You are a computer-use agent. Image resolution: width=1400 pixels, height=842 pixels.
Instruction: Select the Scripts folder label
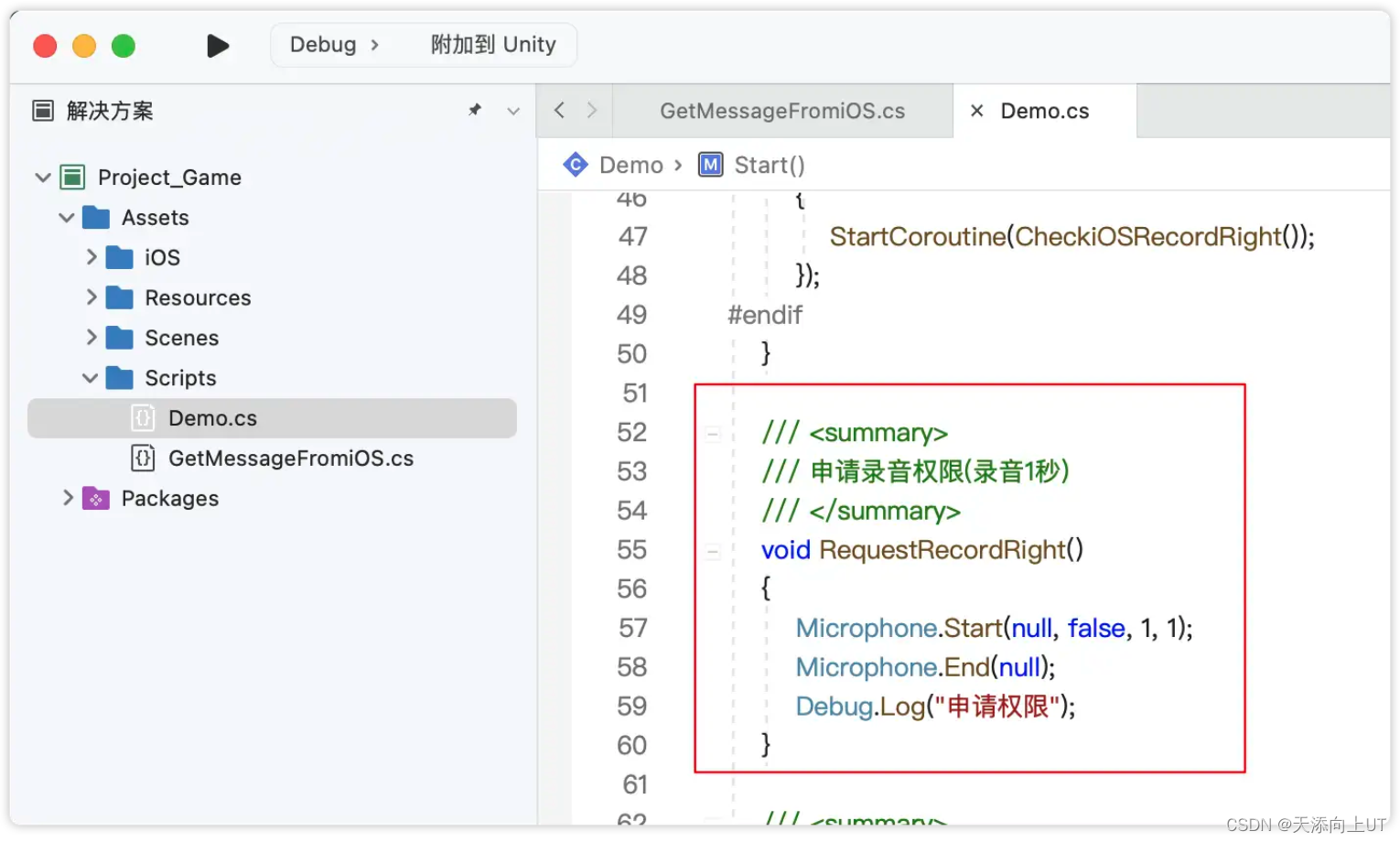(x=180, y=378)
